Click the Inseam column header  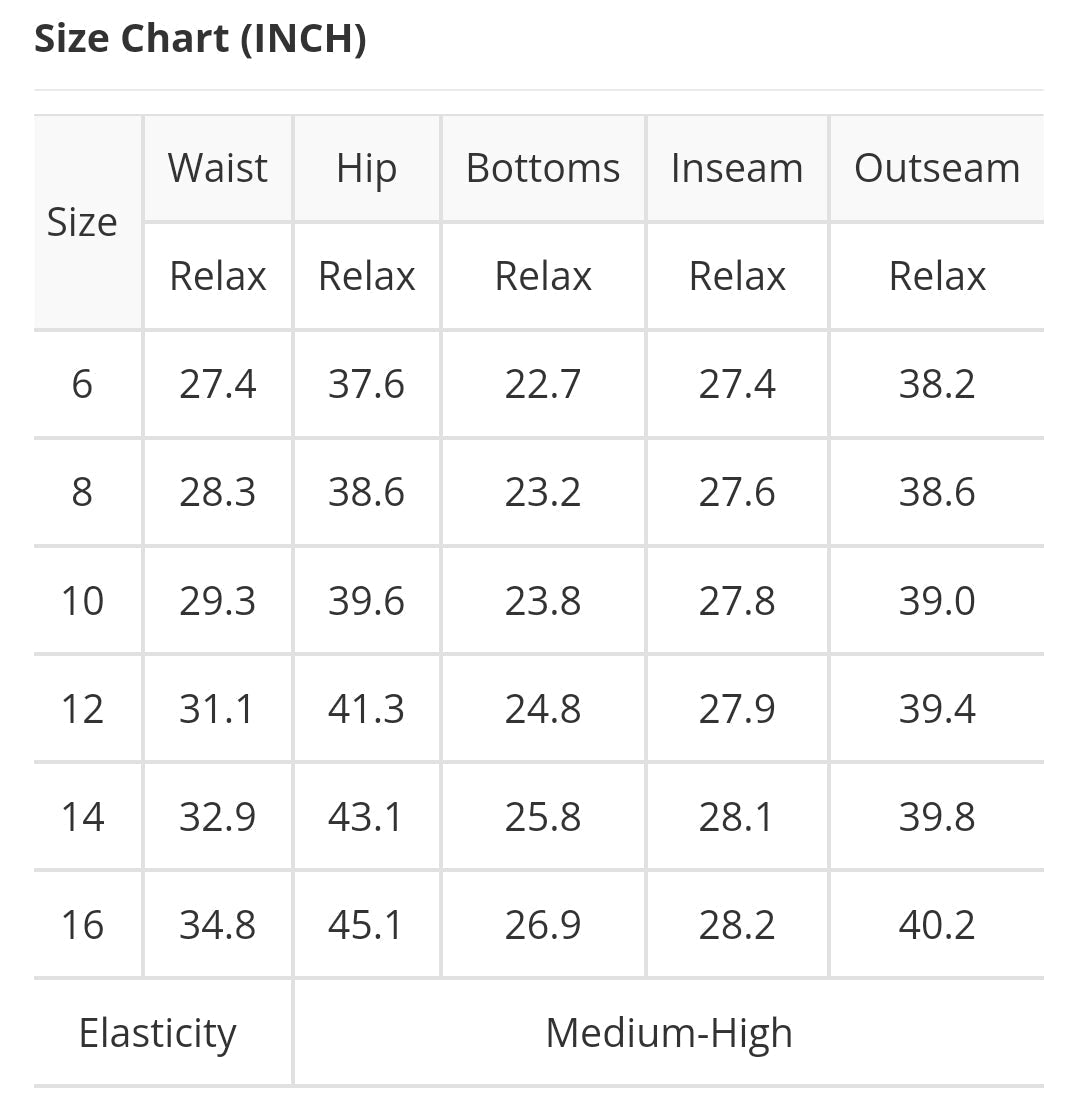737,168
